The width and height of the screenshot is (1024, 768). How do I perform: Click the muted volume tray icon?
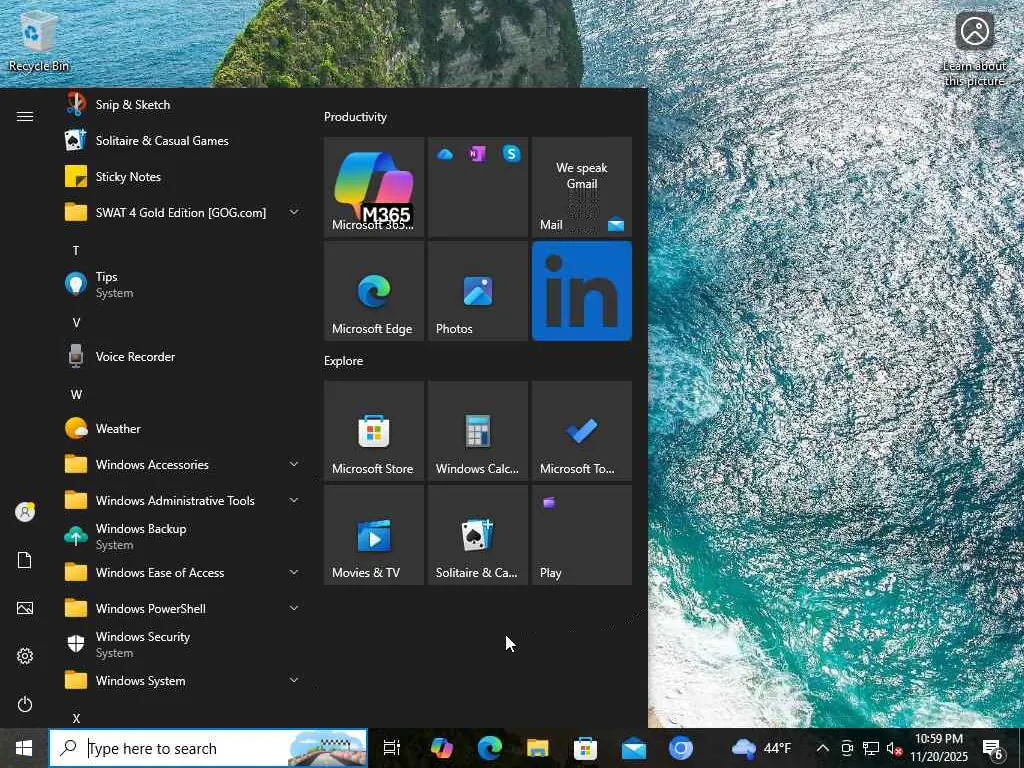click(894, 748)
